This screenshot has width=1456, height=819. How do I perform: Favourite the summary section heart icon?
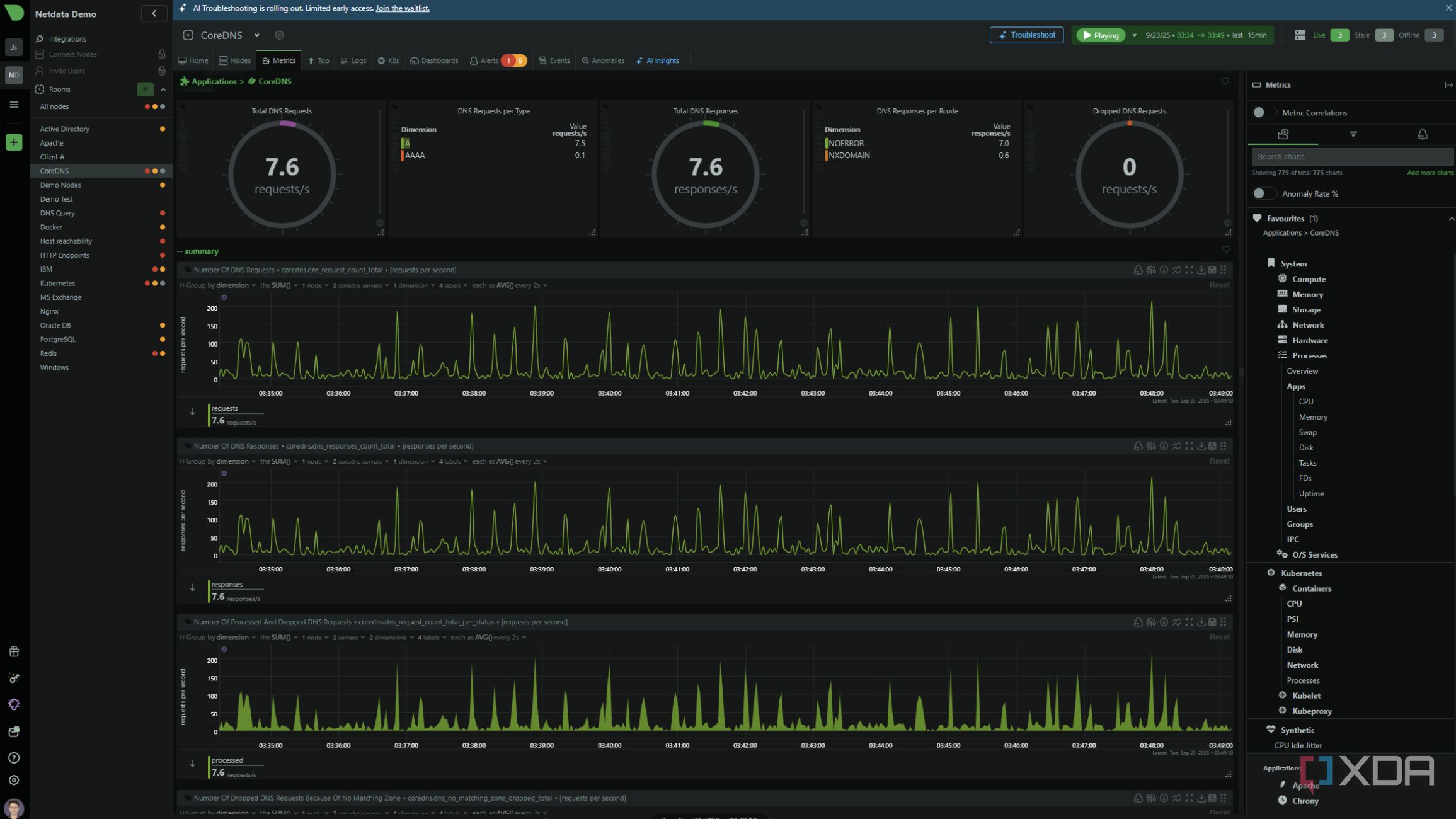coord(1225,249)
